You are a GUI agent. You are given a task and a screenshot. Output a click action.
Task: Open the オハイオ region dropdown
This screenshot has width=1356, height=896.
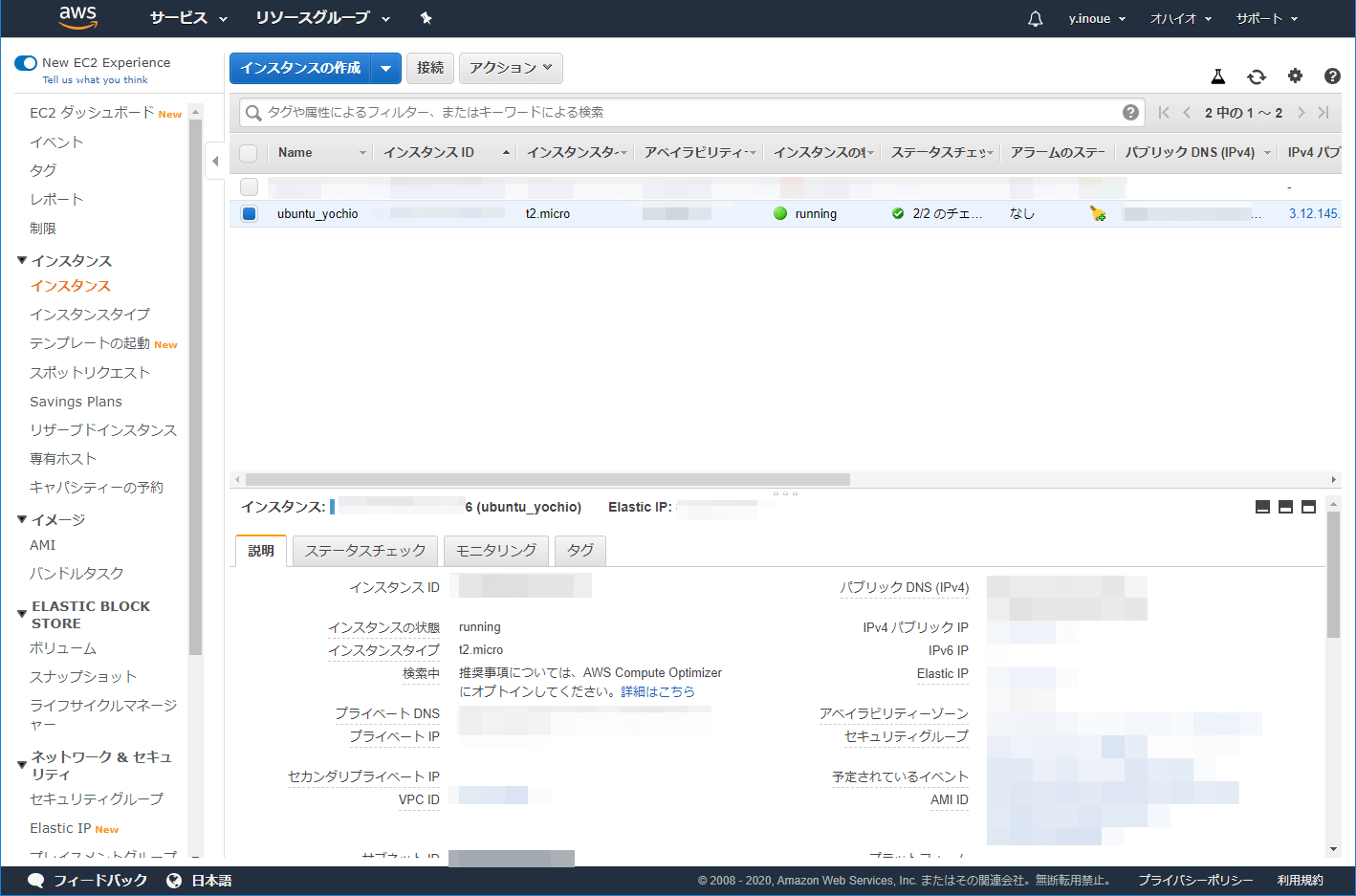pos(1181,18)
